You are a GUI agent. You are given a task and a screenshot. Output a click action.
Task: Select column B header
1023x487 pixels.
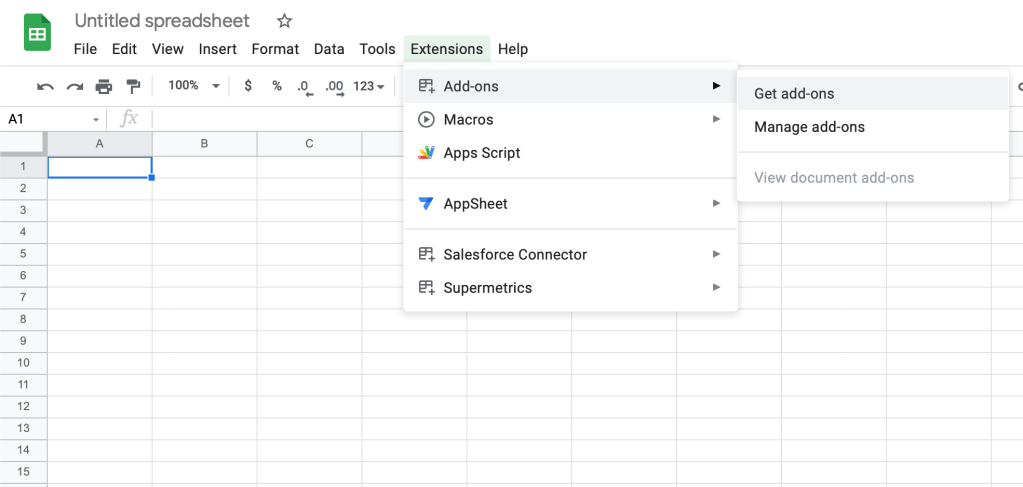point(204,144)
